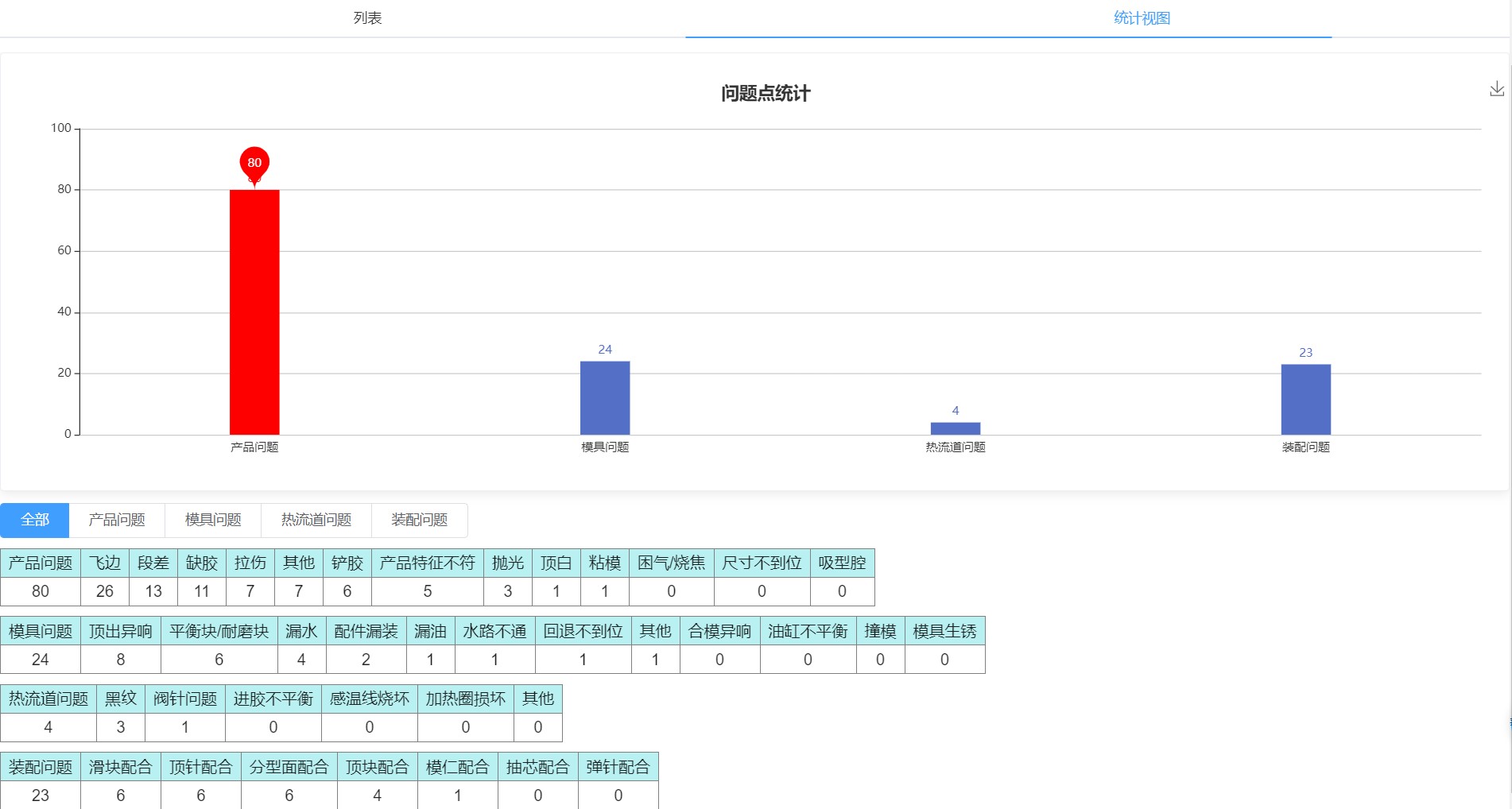1512x809 pixels.
Task: Click the 滑块配合 table header cell
Action: (121, 767)
